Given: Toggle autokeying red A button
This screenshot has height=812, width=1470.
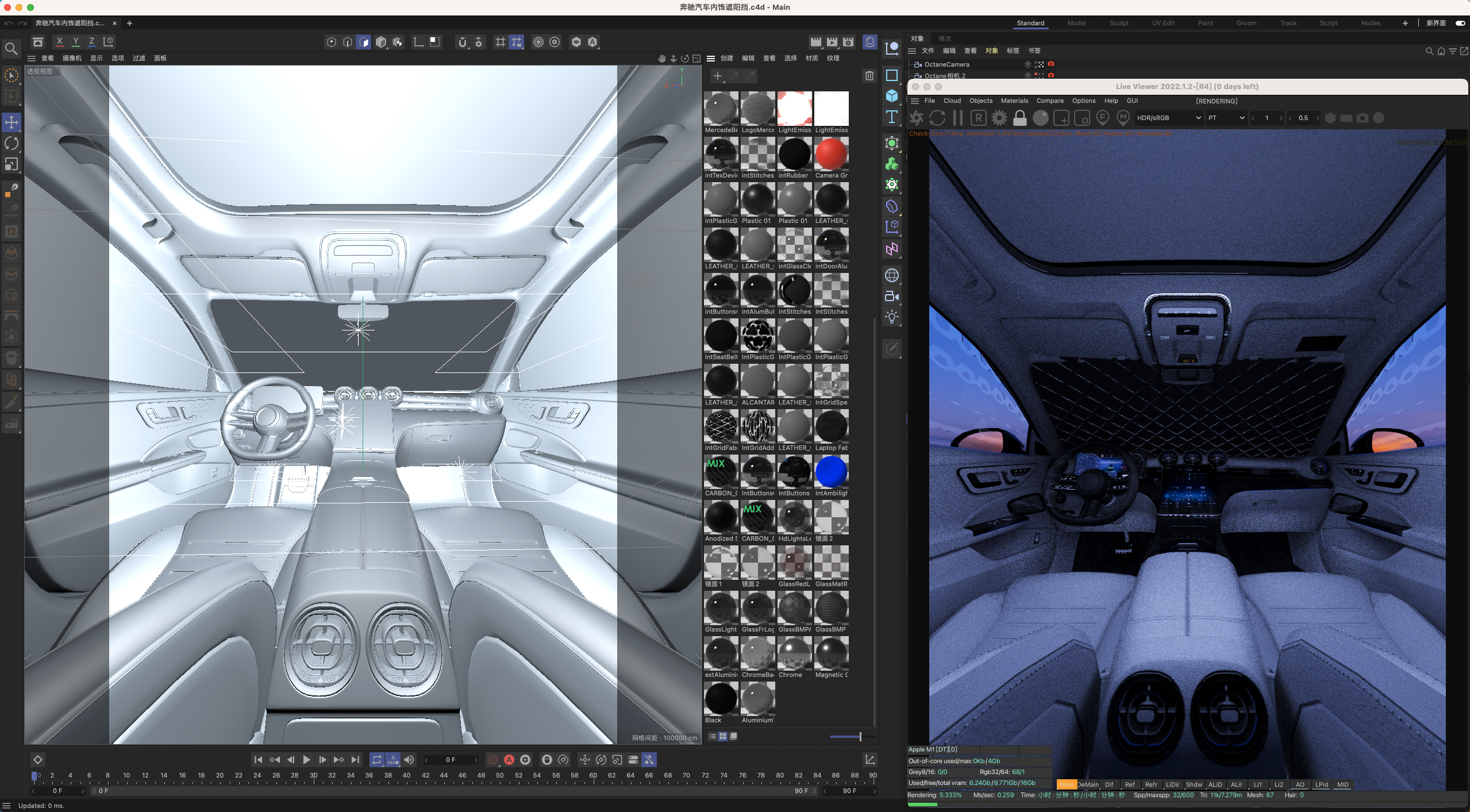Looking at the screenshot, I should click(x=509, y=760).
